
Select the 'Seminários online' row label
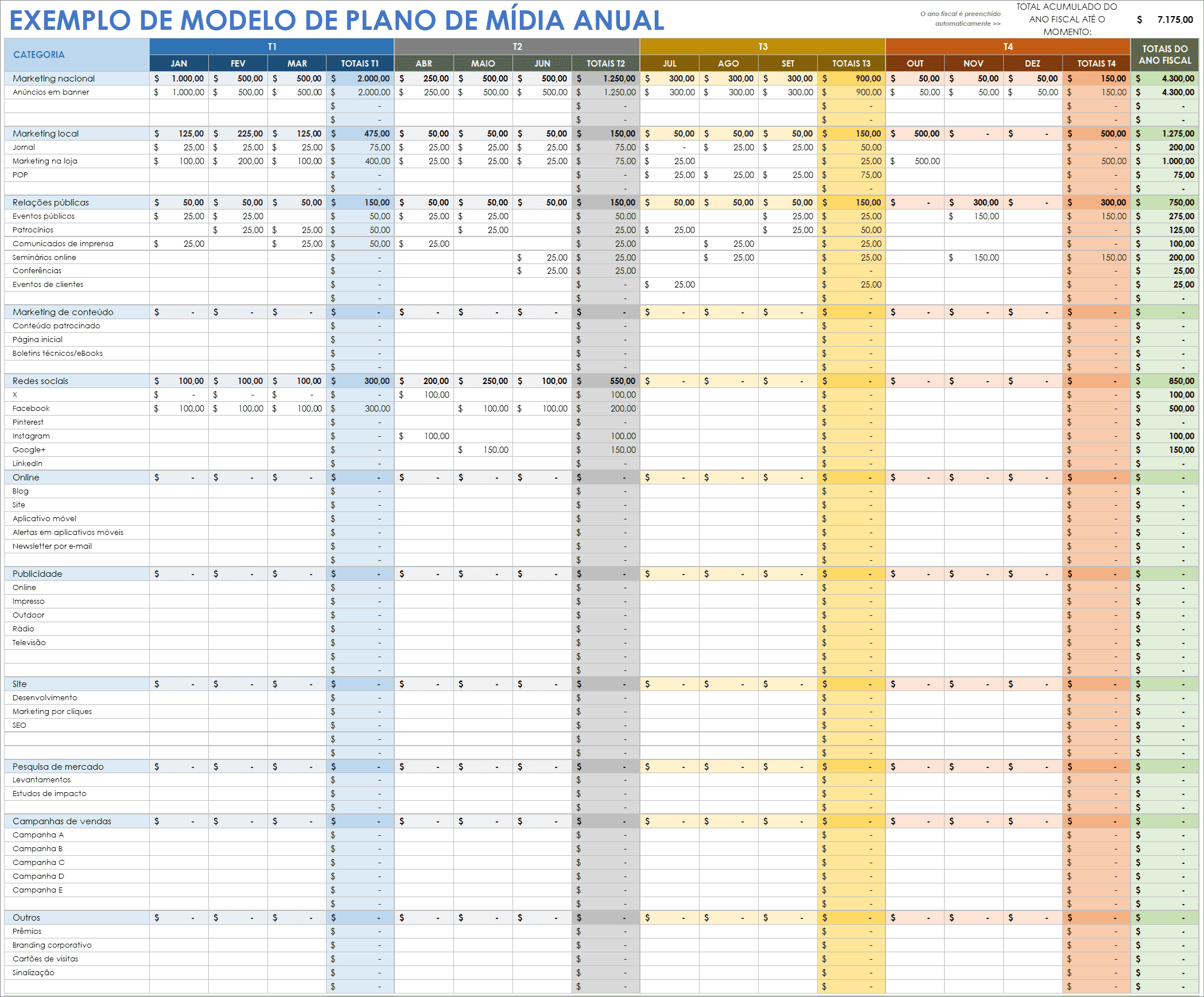44,257
